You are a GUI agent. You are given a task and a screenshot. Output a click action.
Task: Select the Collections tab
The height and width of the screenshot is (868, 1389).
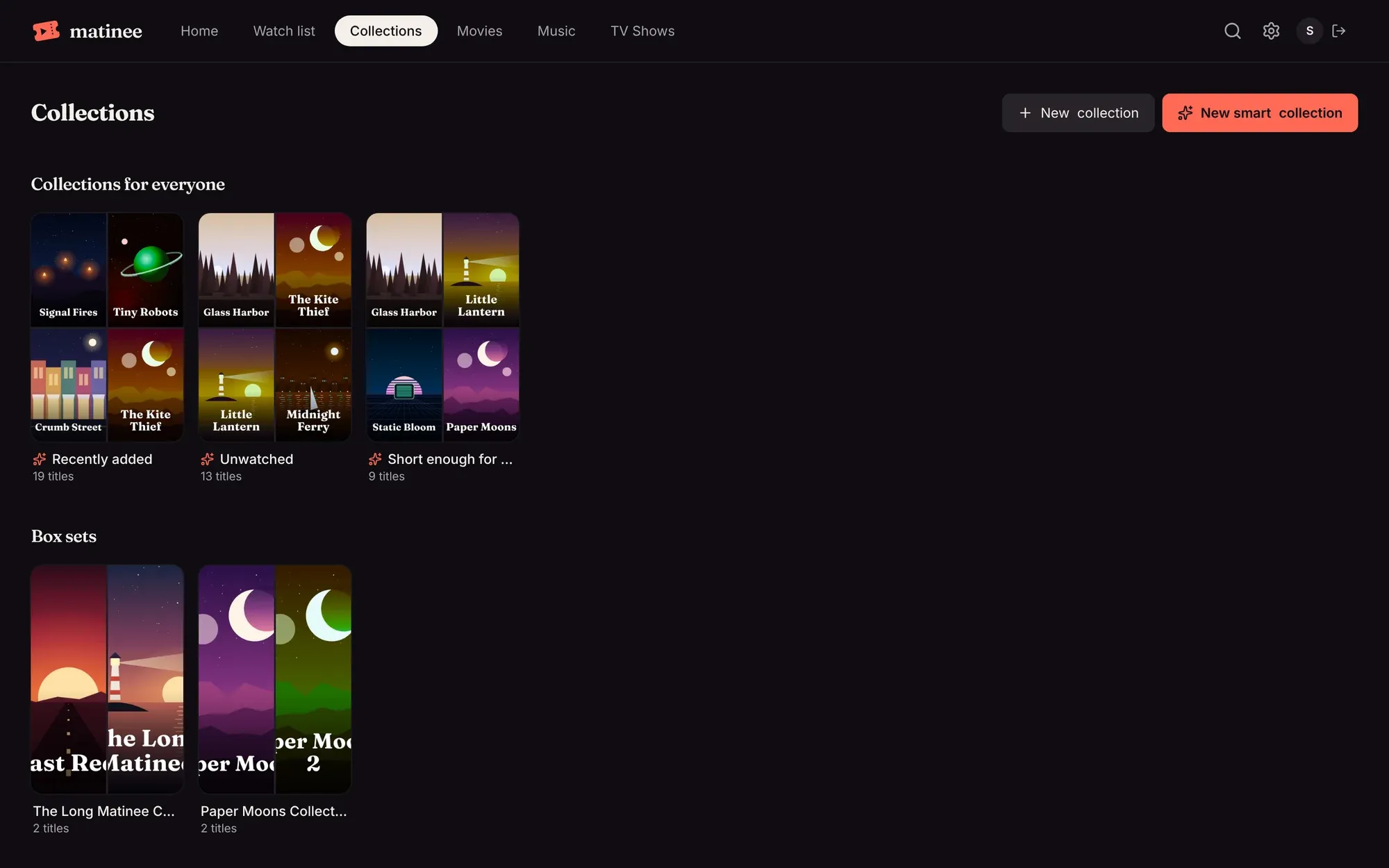385,31
